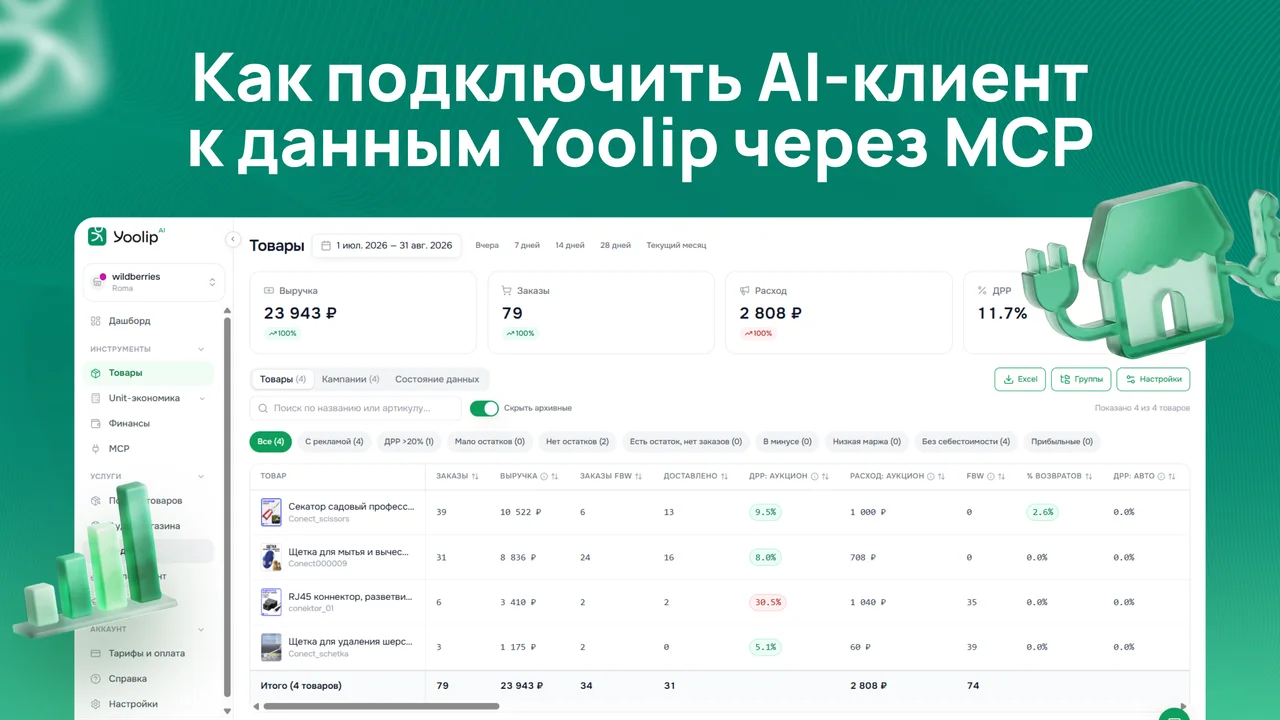
Task: Sort by % Возвратов column arrows
Action: 1088,476
